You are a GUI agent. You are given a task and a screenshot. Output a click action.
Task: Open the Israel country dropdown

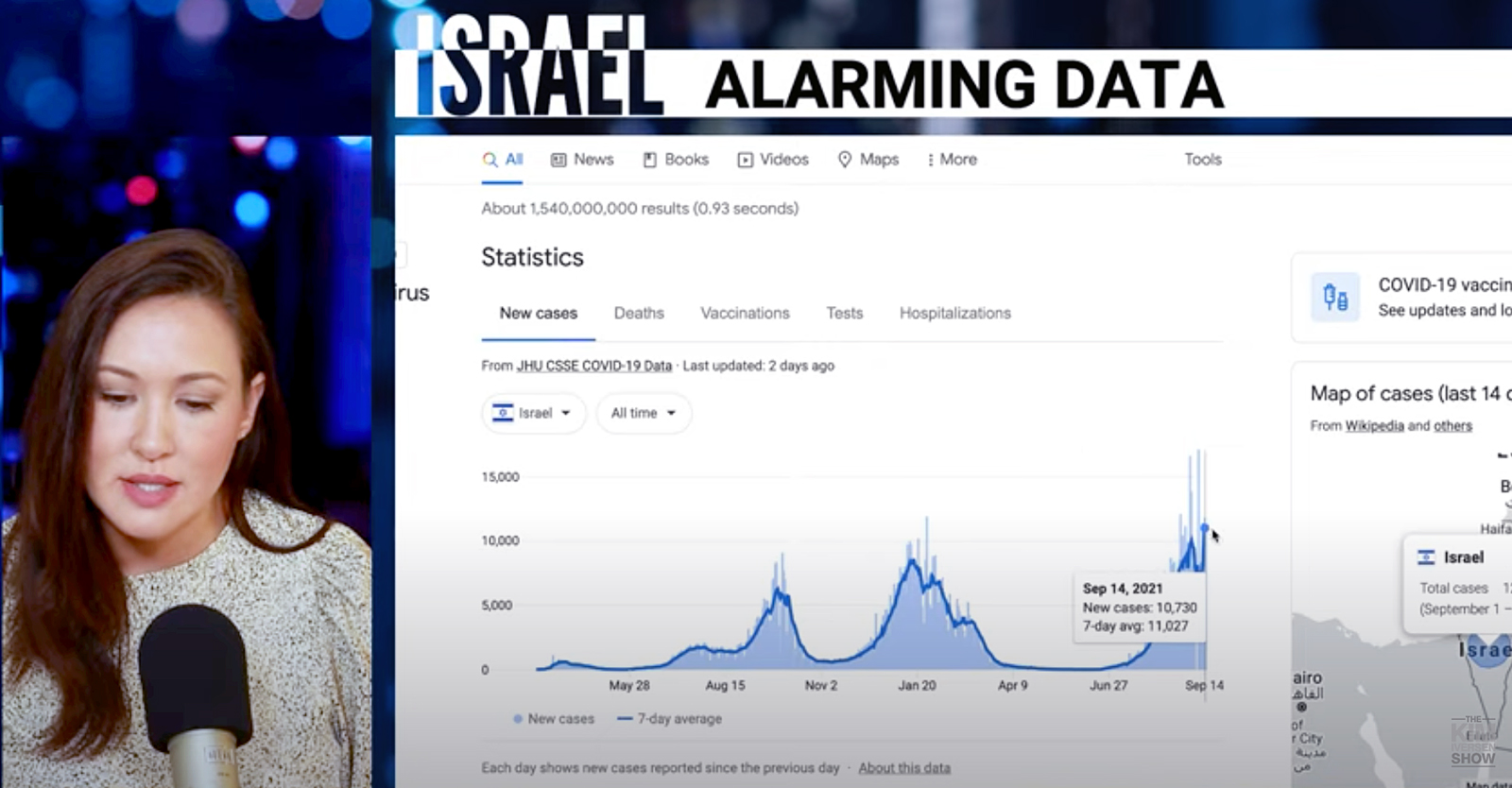(534, 413)
